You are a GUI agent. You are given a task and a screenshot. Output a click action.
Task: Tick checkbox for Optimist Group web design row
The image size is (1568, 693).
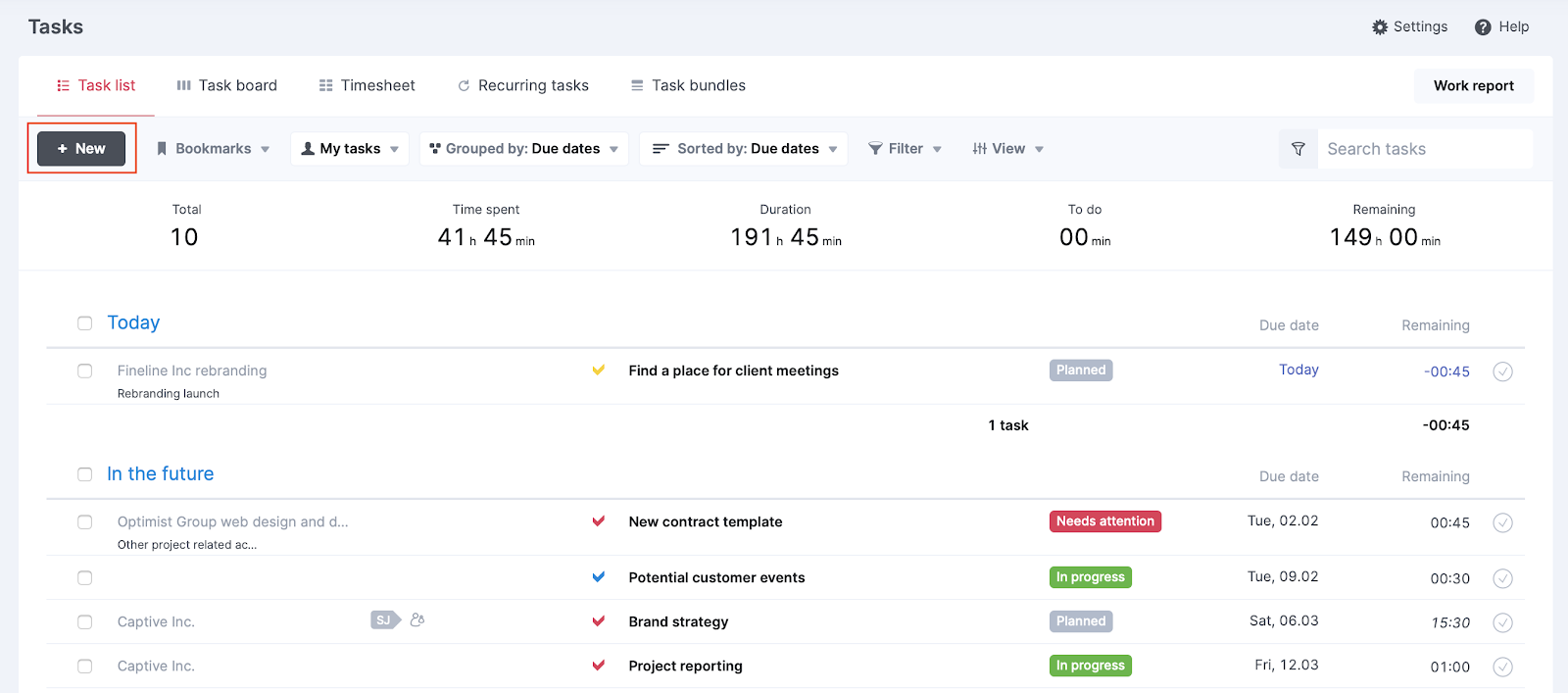tap(85, 522)
